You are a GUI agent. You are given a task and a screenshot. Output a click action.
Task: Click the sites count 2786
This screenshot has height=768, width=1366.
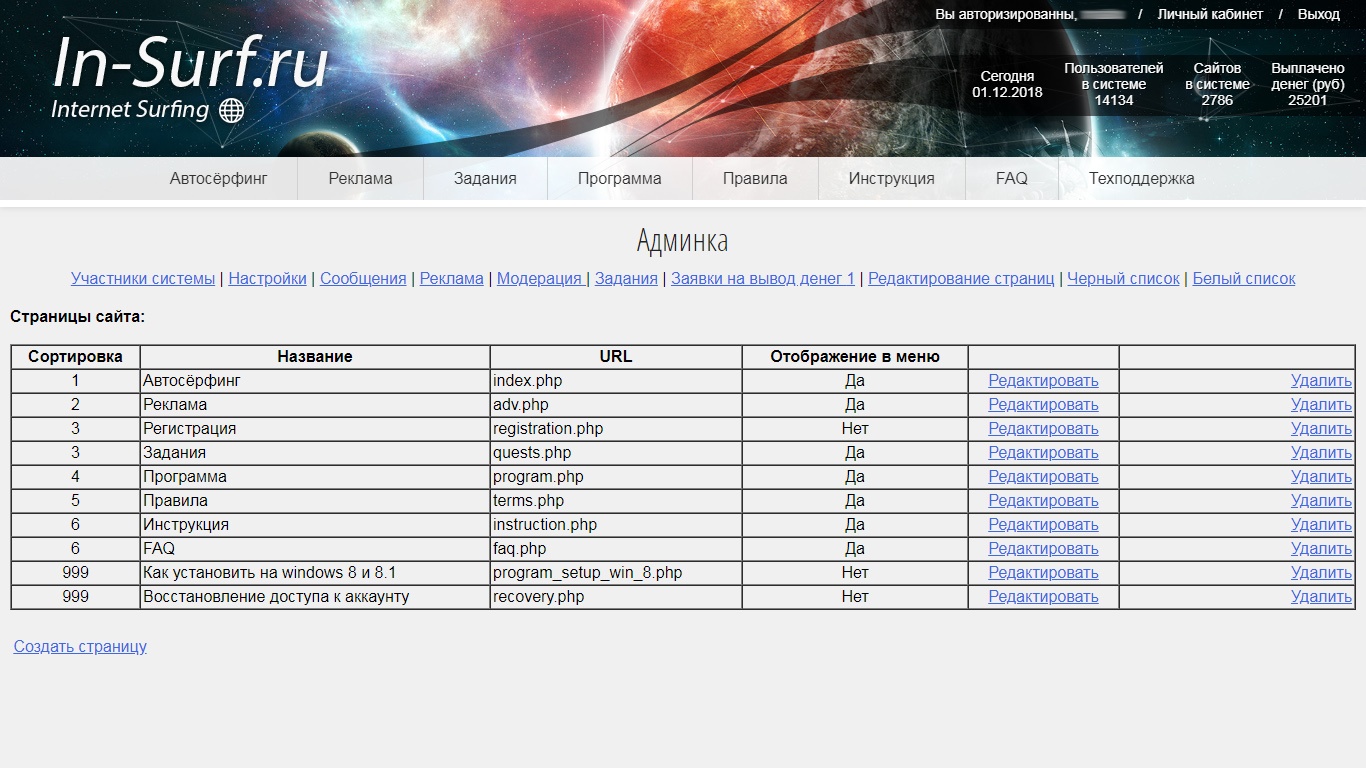click(1217, 100)
